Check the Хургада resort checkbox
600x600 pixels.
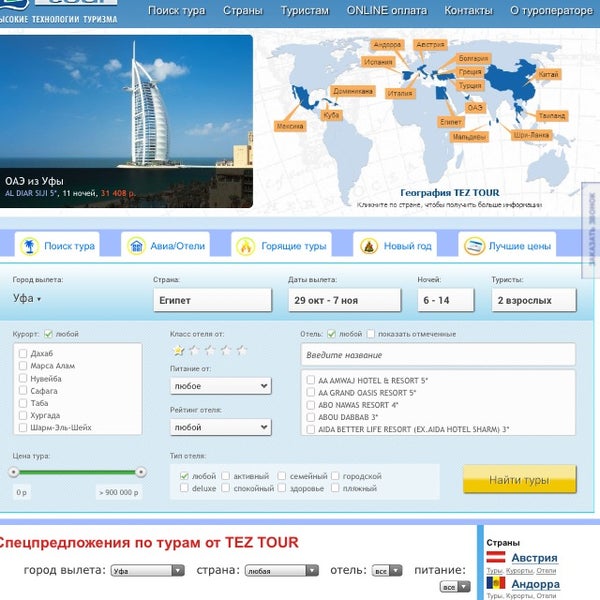click(x=23, y=415)
